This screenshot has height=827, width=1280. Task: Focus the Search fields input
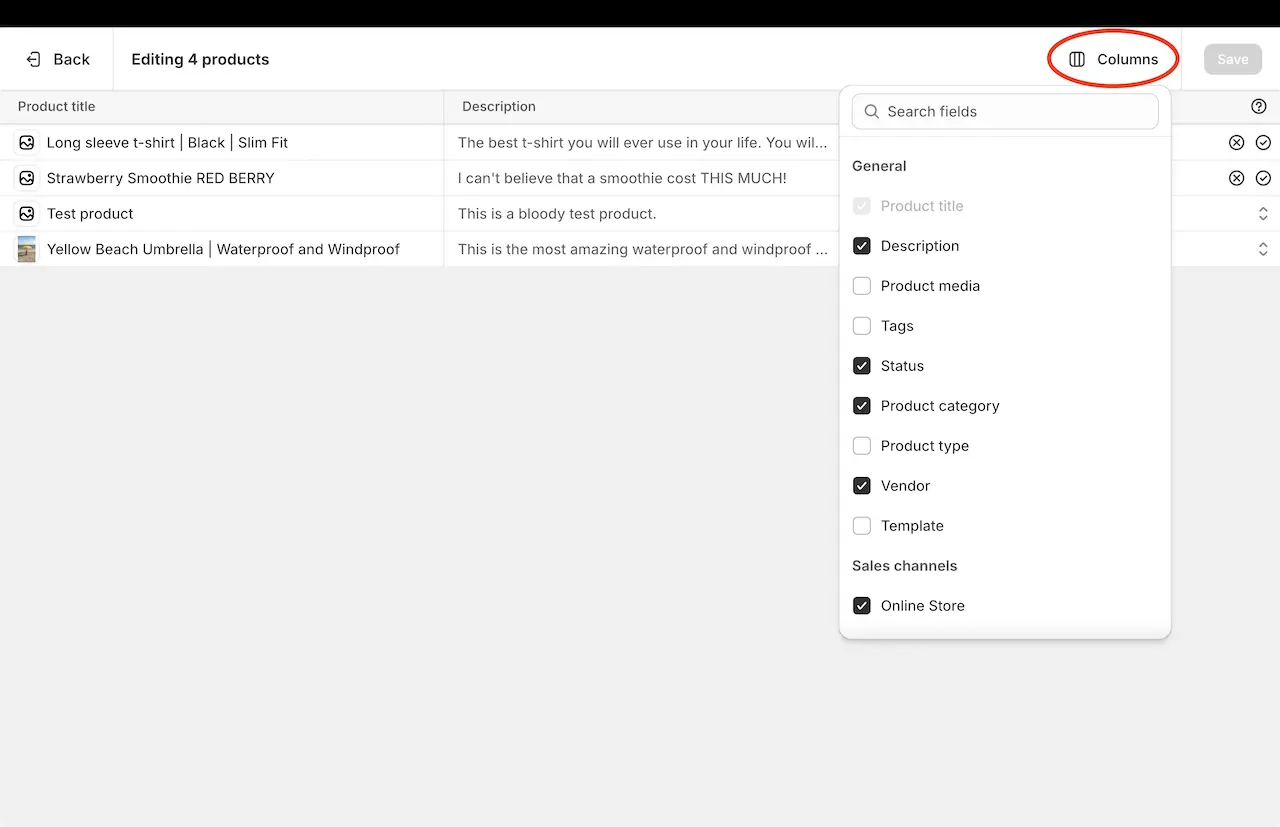1015,112
